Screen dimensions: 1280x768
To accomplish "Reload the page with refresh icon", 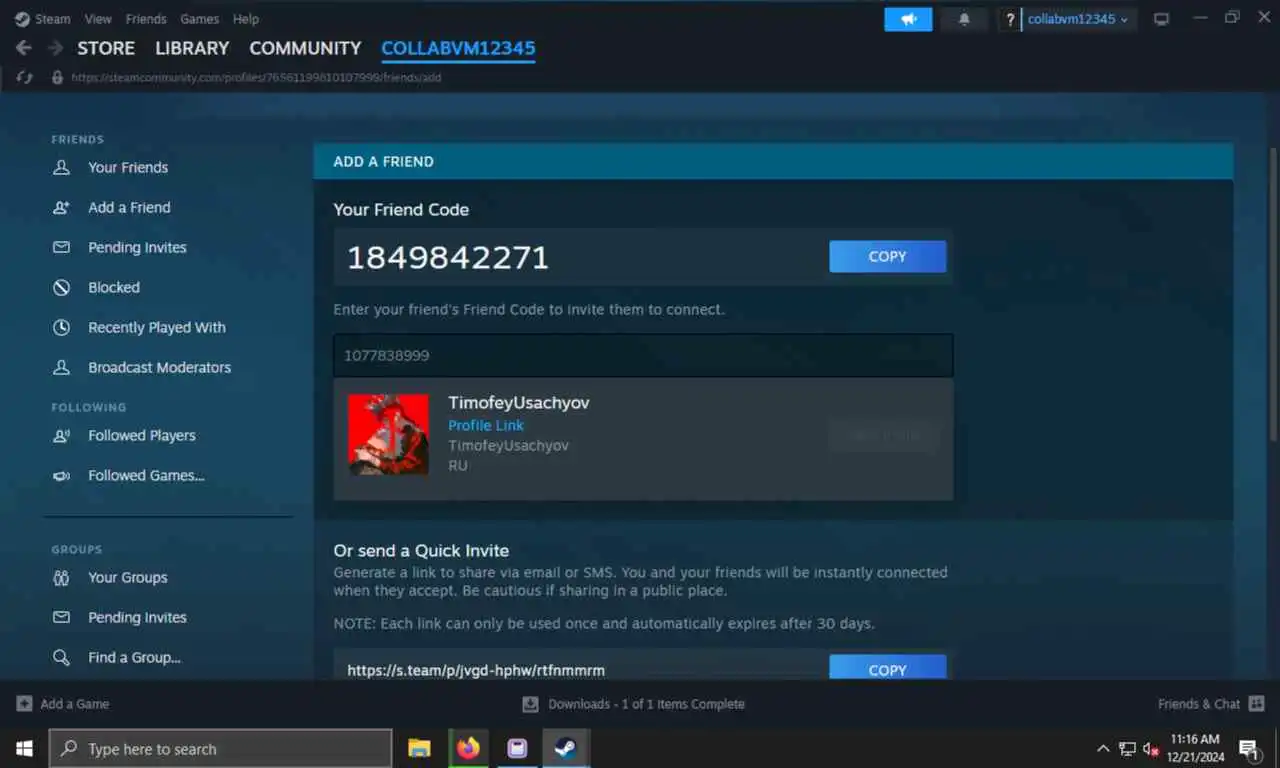I will 25,77.
